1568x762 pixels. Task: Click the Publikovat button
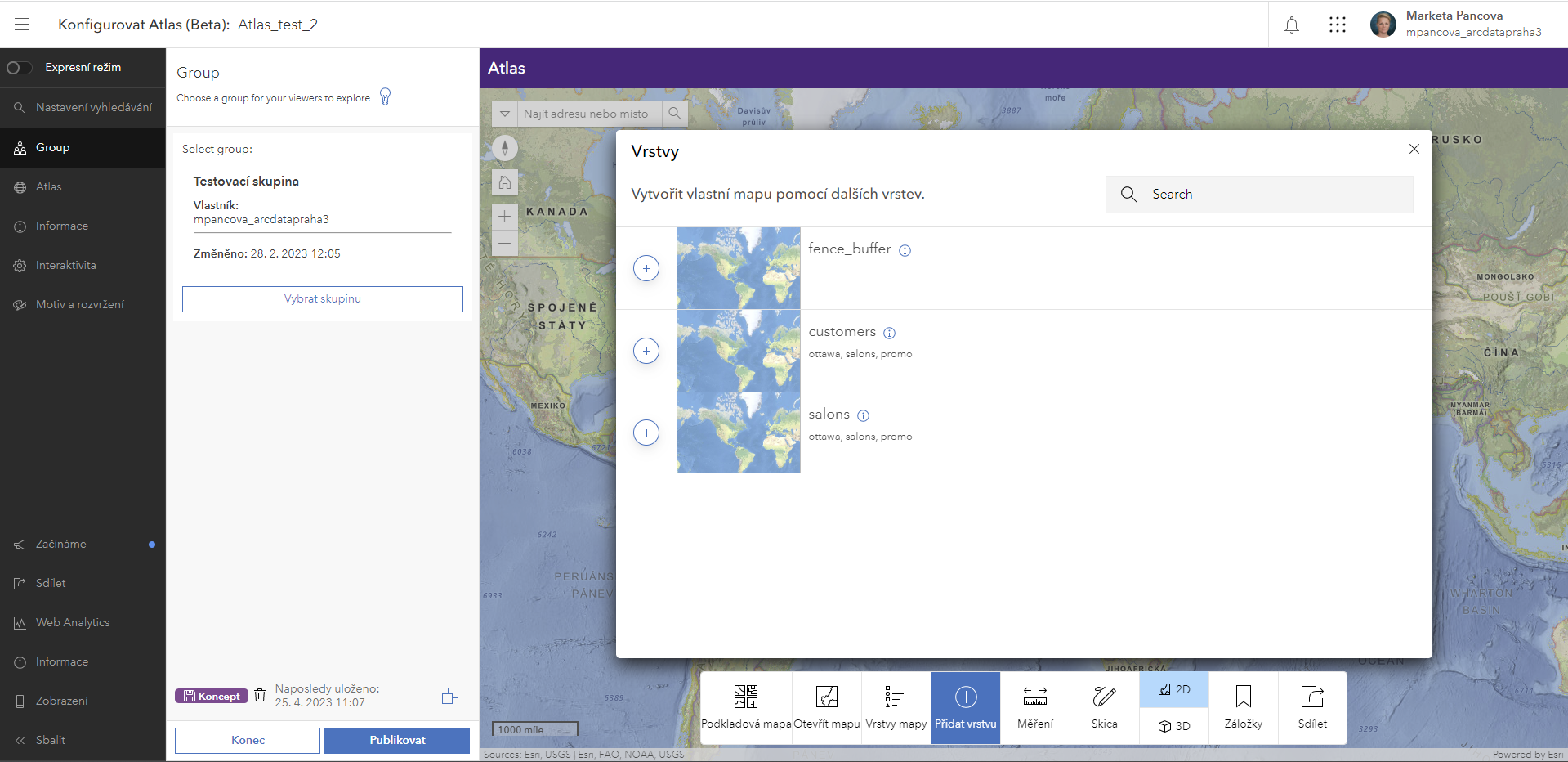click(x=397, y=740)
